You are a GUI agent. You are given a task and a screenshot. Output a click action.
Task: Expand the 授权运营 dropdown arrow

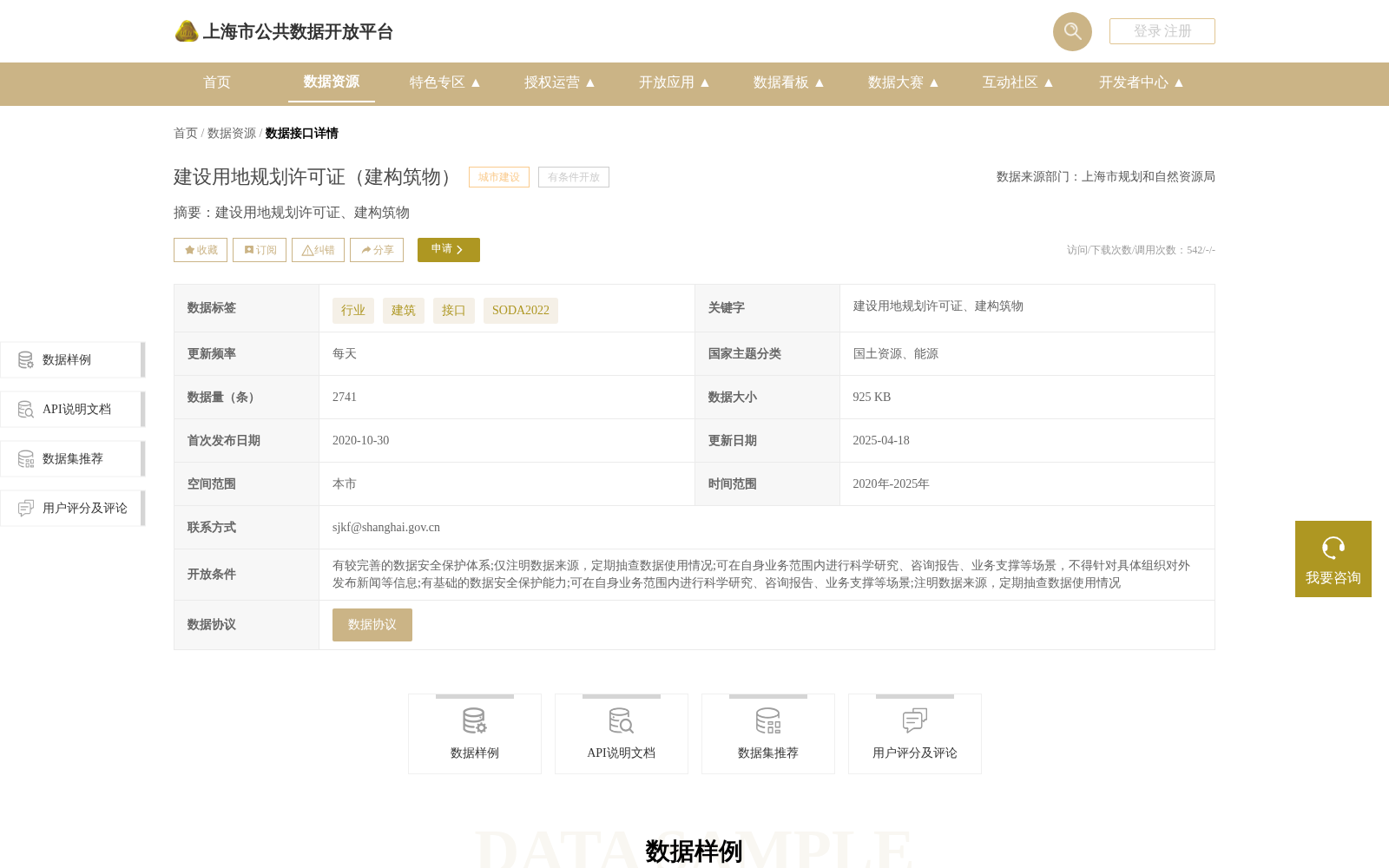590,82
